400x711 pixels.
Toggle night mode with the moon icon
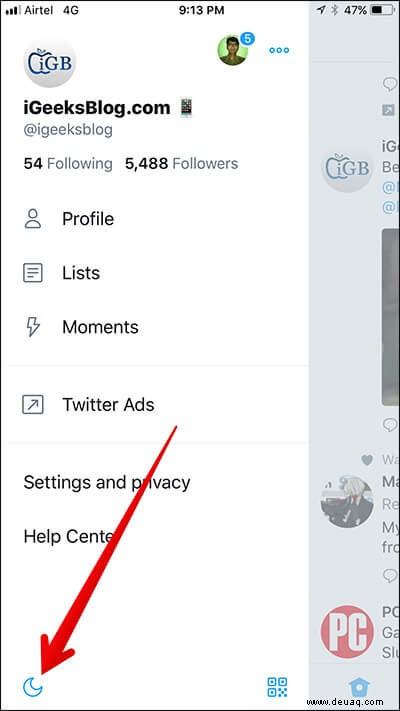point(33,687)
